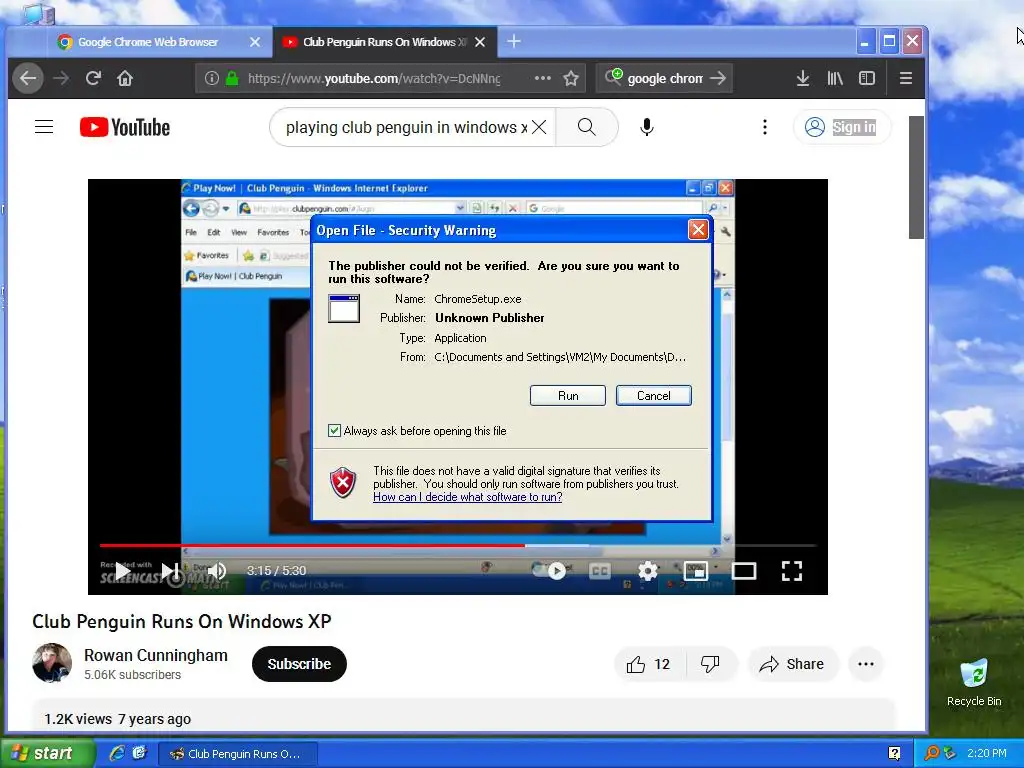
Task: Open more actions menu beside Share
Action: pos(866,664)
